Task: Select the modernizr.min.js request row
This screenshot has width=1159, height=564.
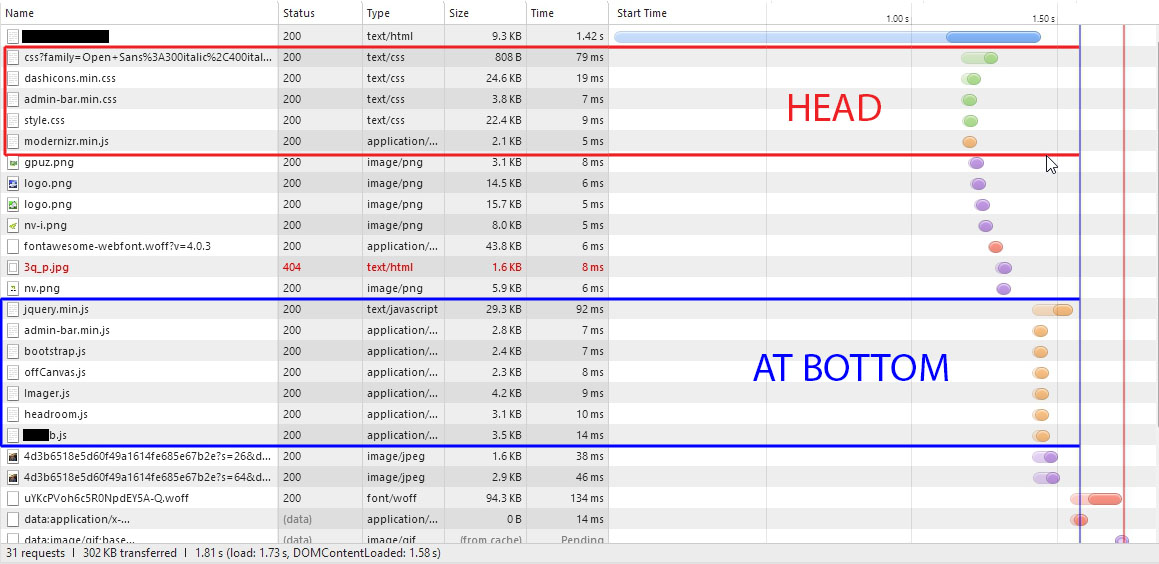Action: tap(66, 141)
